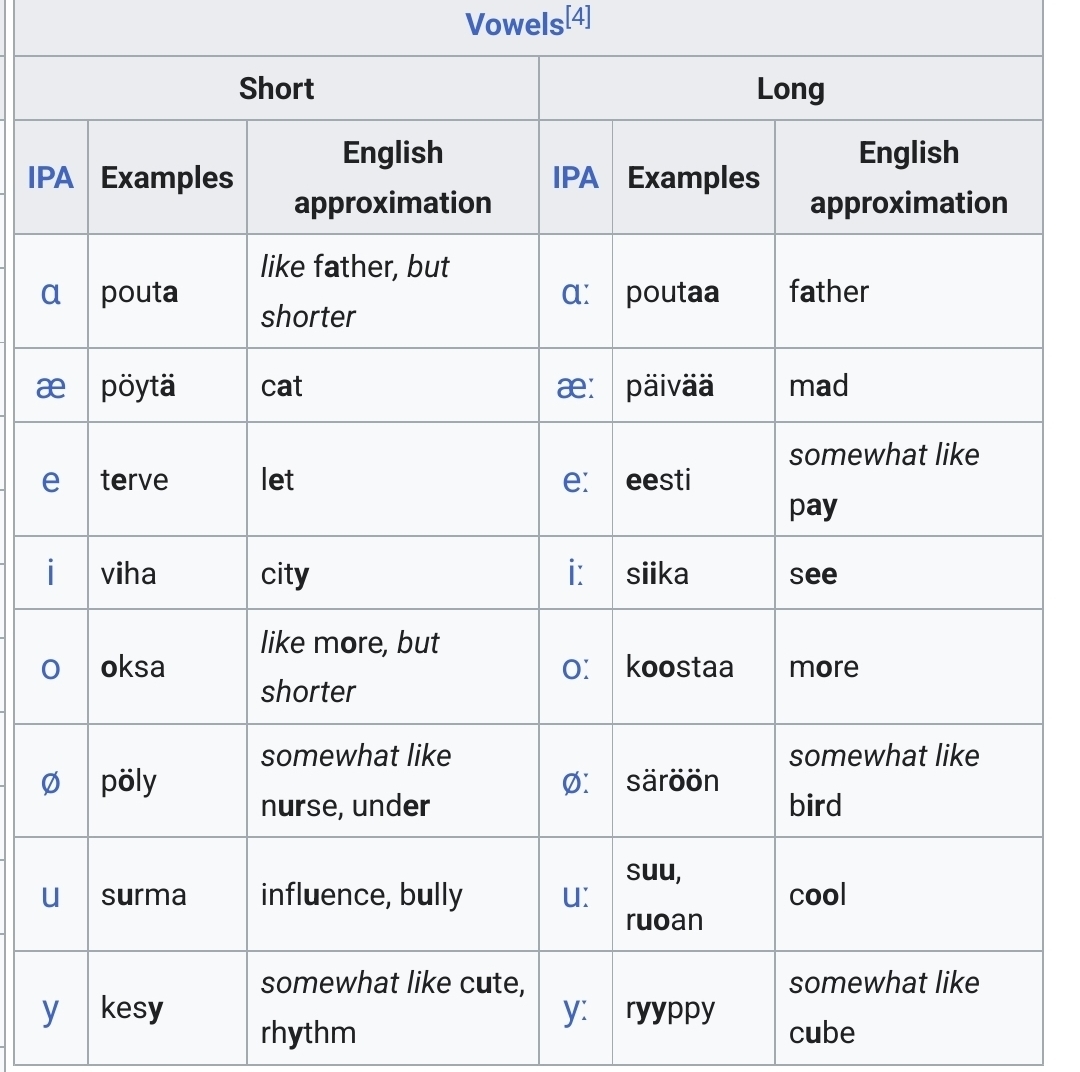
Task: Click the short e IPA symbol
Action: [x=50, y=480]
